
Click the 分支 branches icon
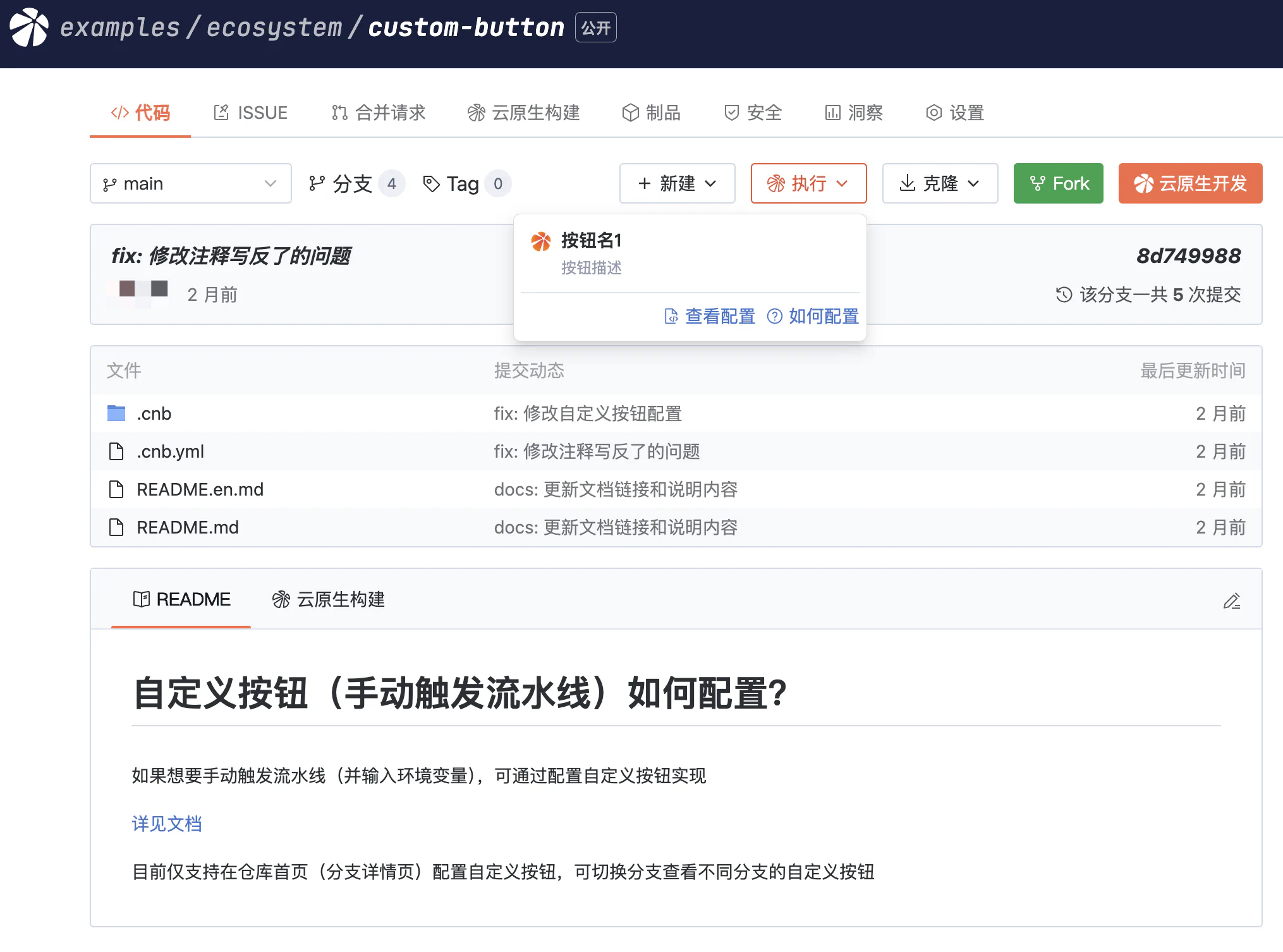pos(317,184)
